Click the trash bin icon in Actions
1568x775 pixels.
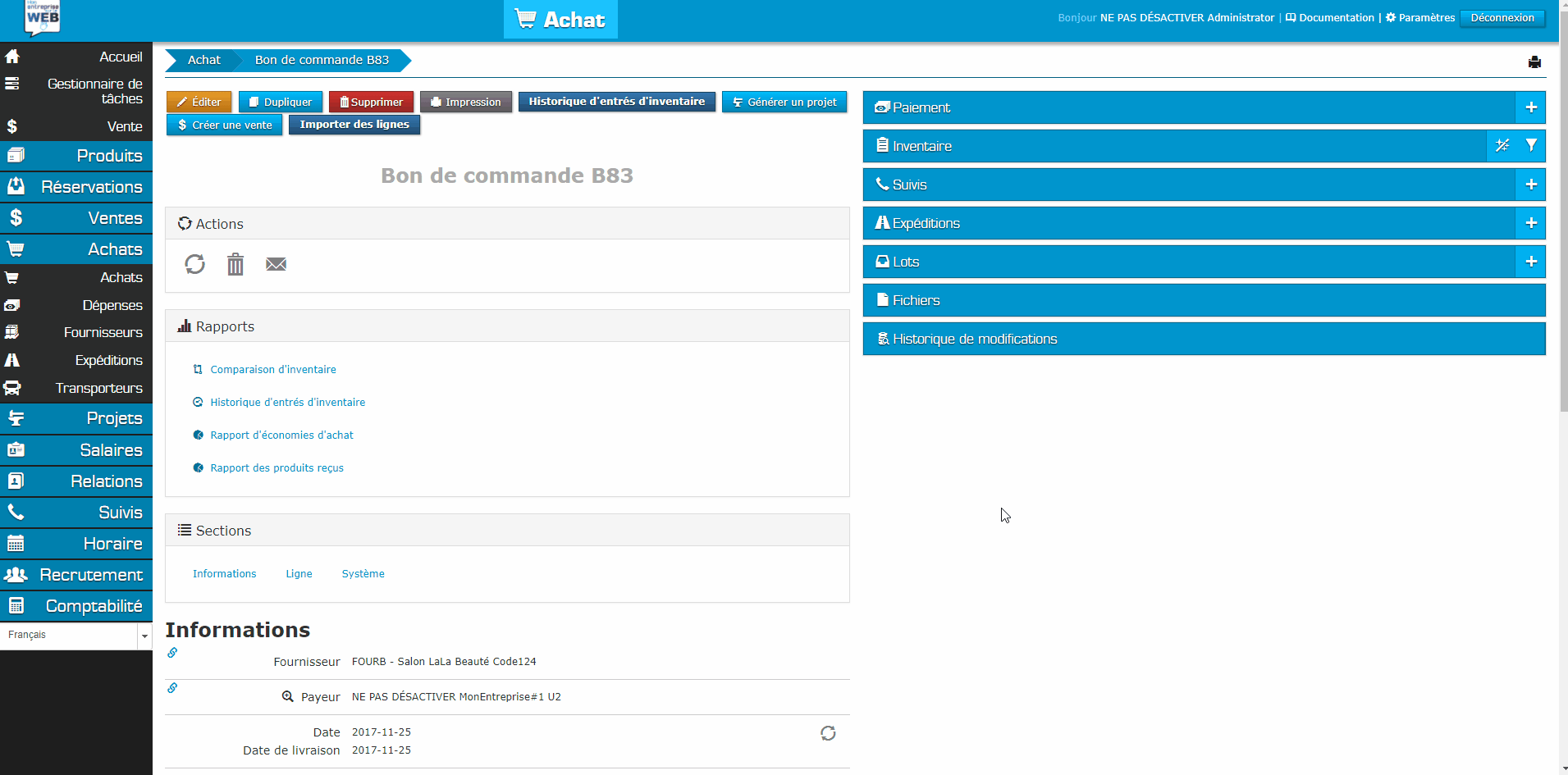pos(235,264)
